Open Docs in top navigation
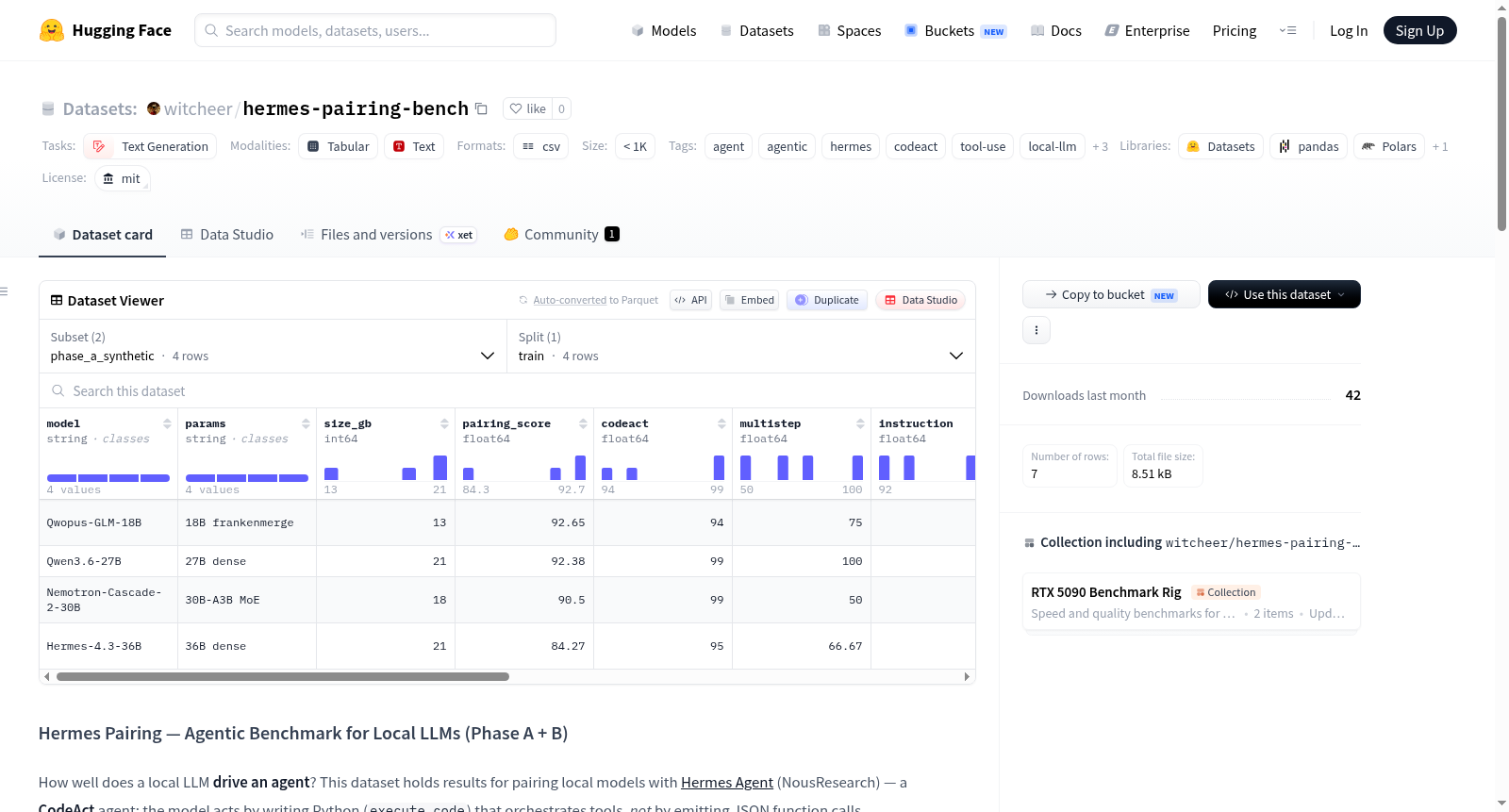 pyautogui.click(x=1056, y=31)
